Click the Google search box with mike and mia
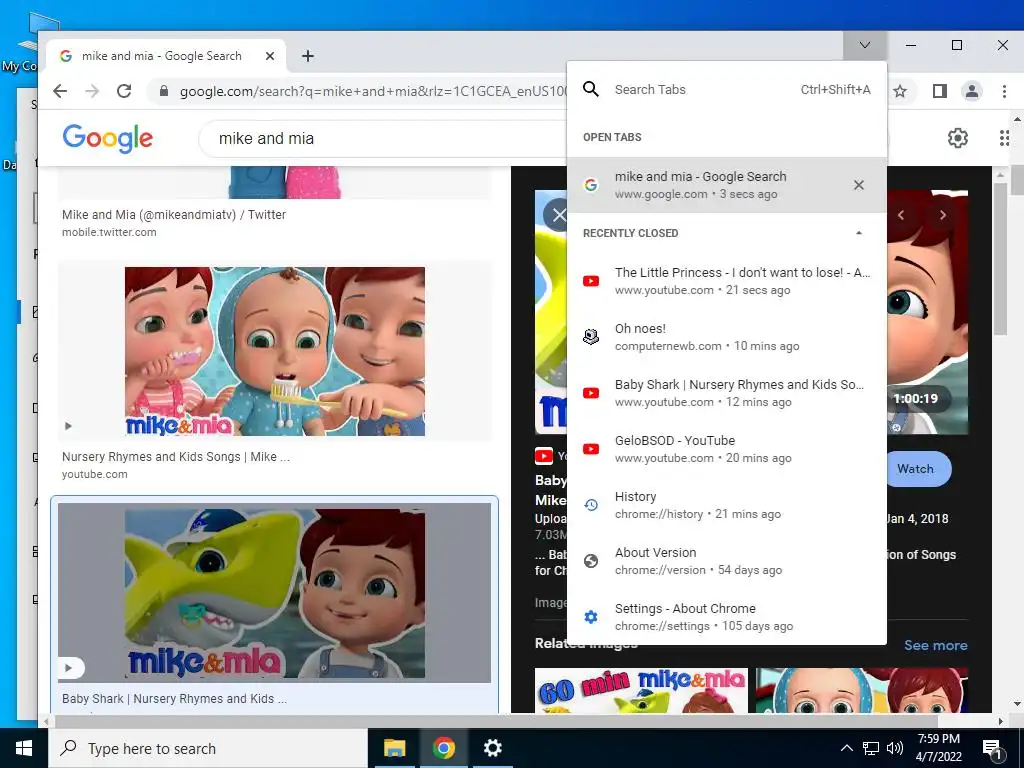 382,138
